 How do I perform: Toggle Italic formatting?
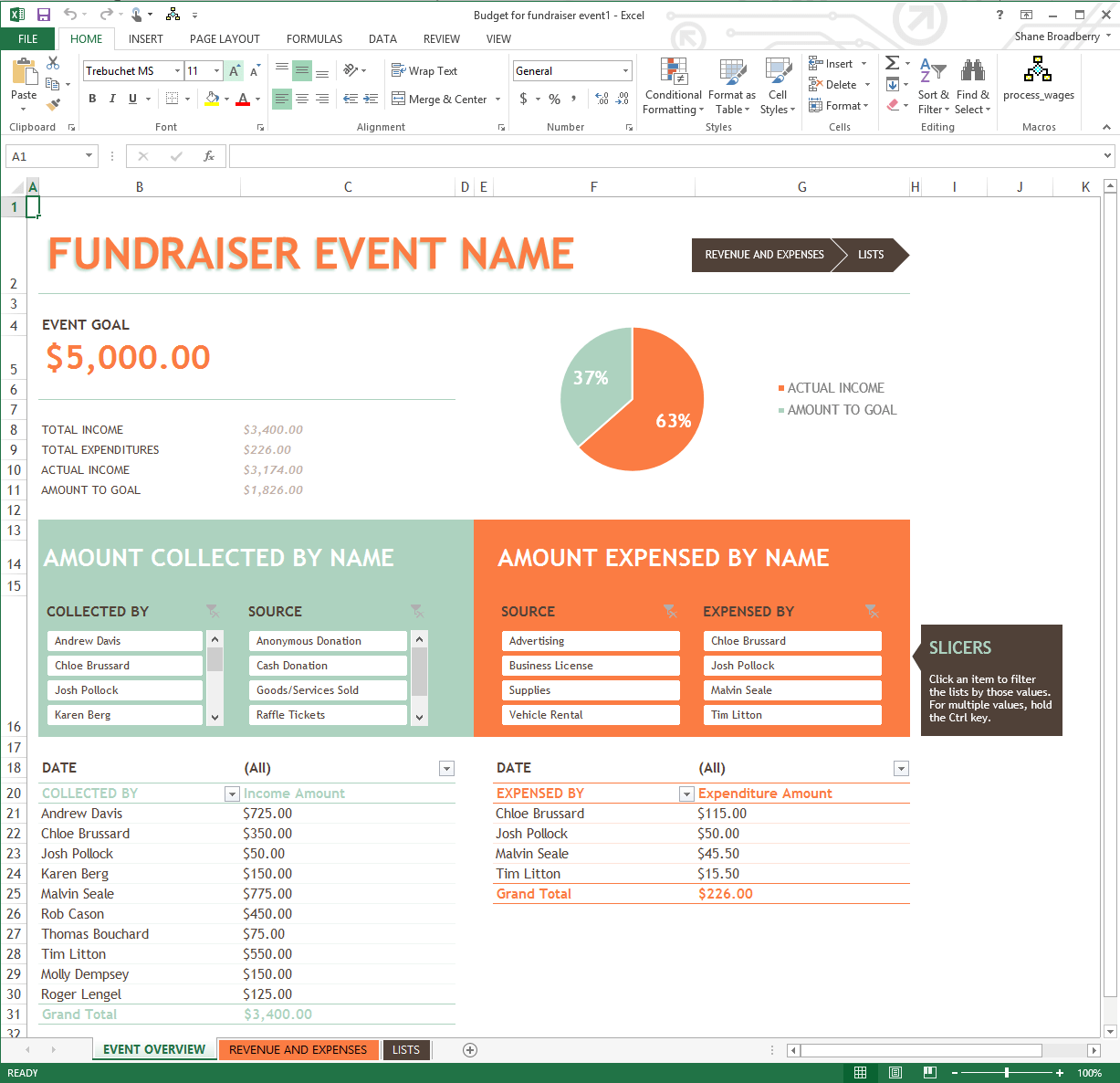[x=112, y=99]
